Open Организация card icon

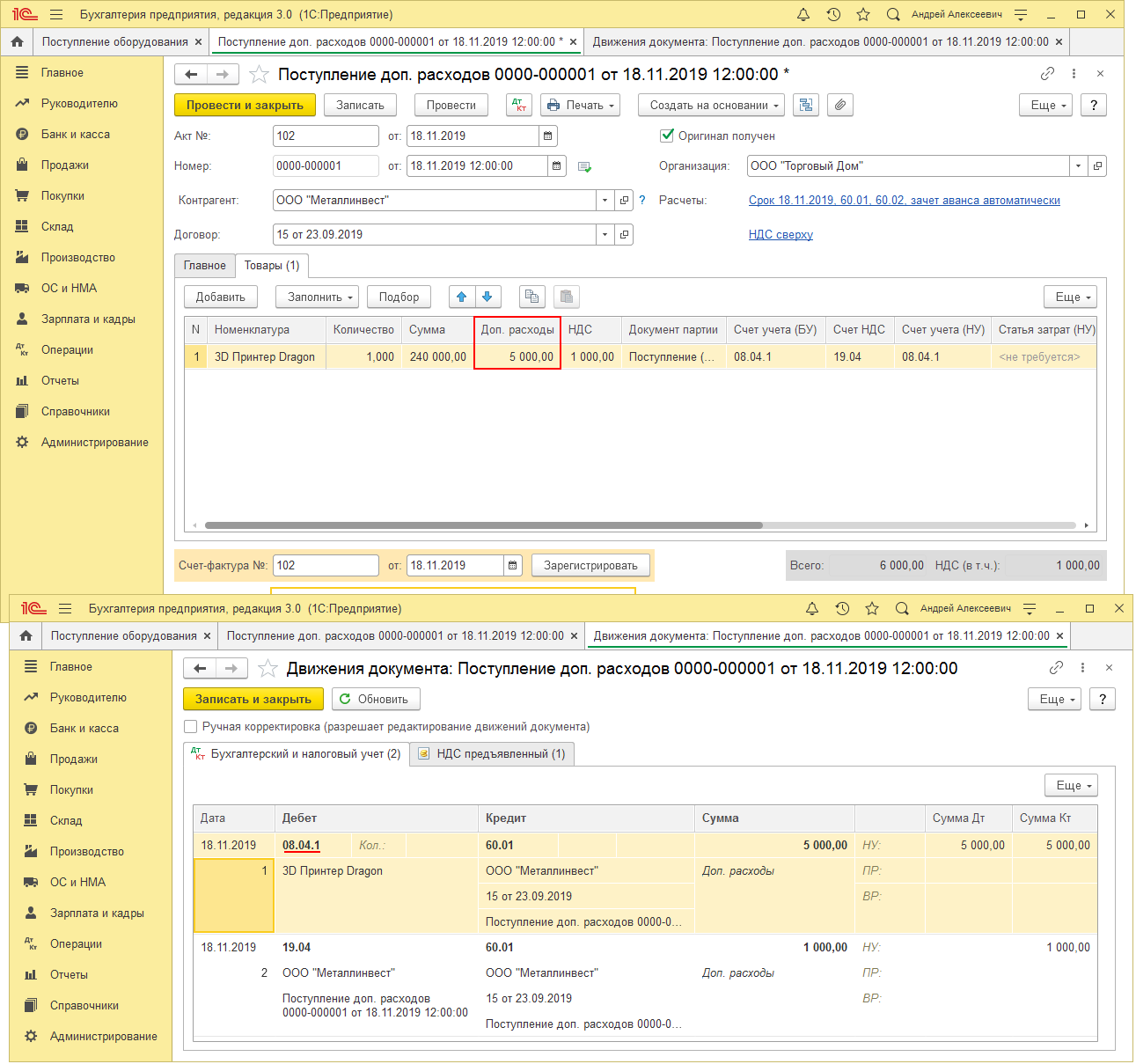1097,165
